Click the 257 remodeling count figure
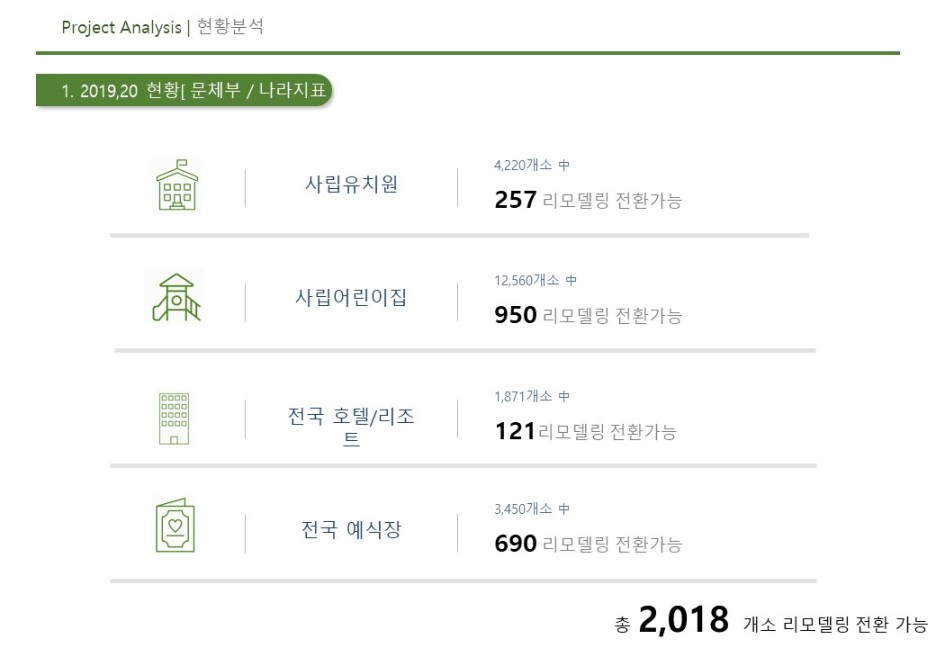The width and height of the screenshot is (936, 648). click(515, 200)
